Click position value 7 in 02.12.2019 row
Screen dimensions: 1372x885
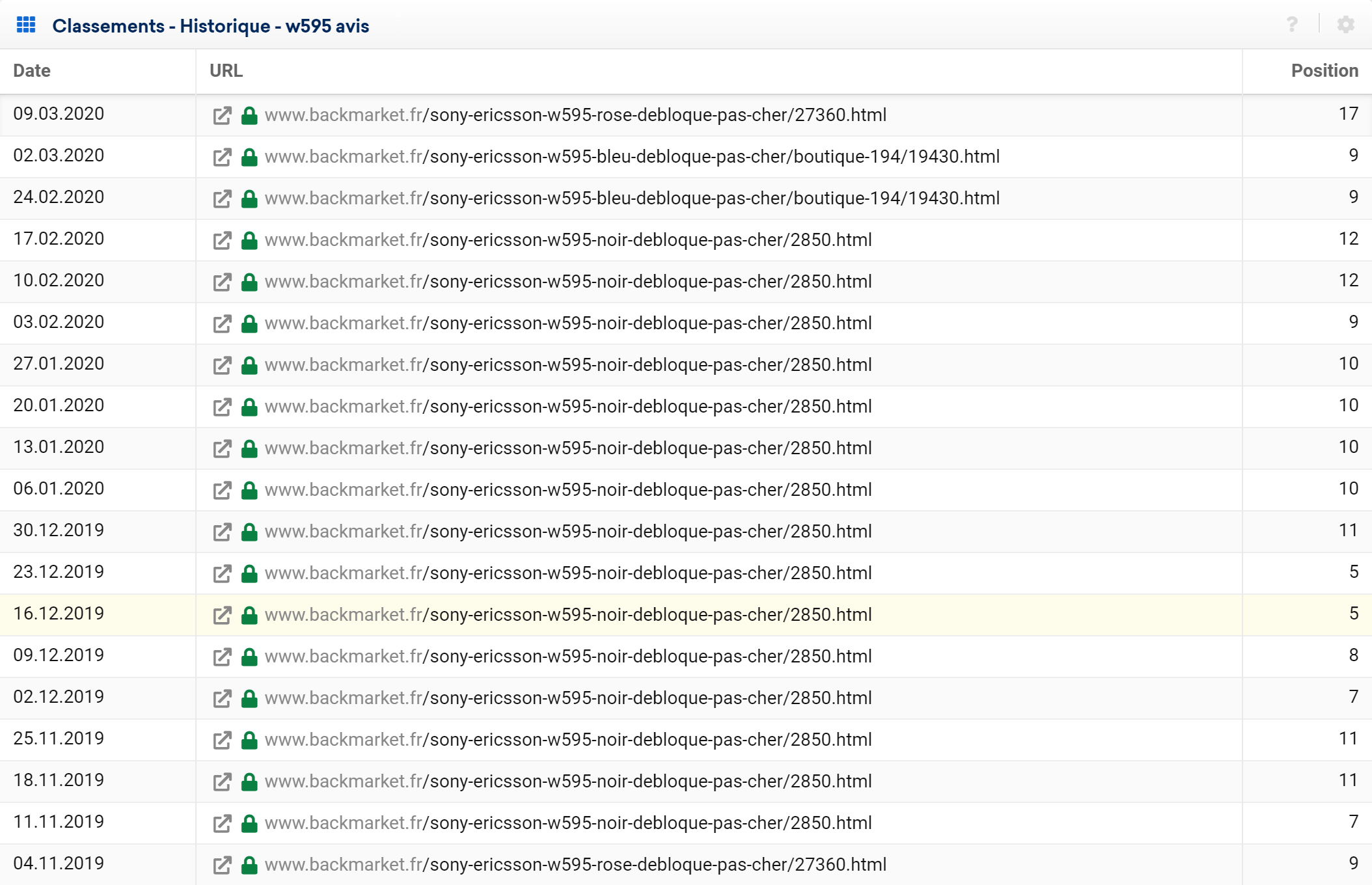1354,697
